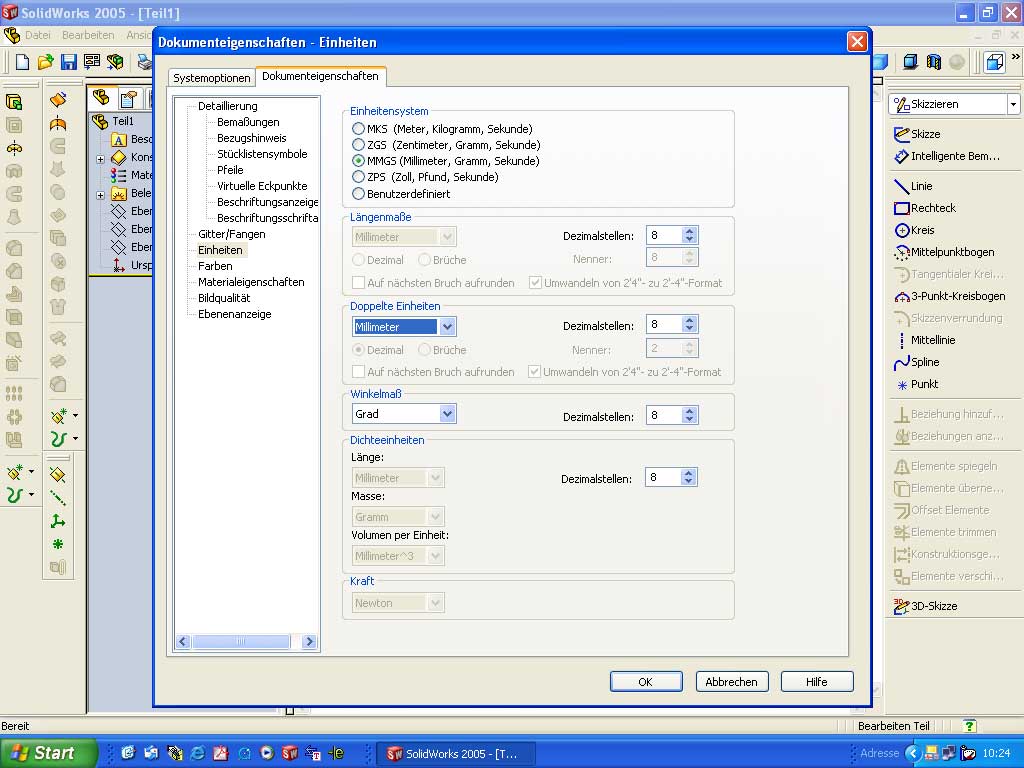Select the Skizze sketch tool icon
The width and height of the screenshot is (1024, 768).
(901, 134)
